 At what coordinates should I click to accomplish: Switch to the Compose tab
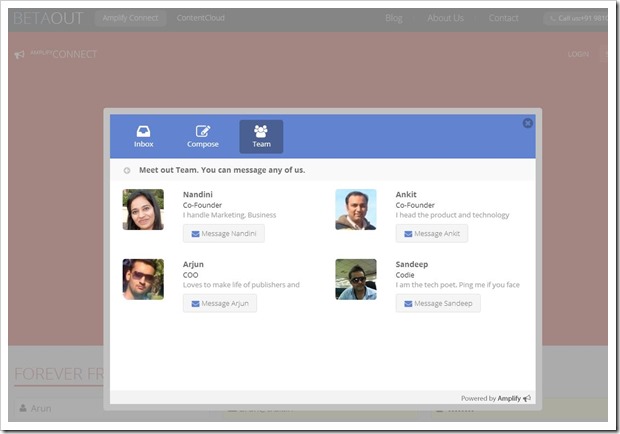coord(203,137)
